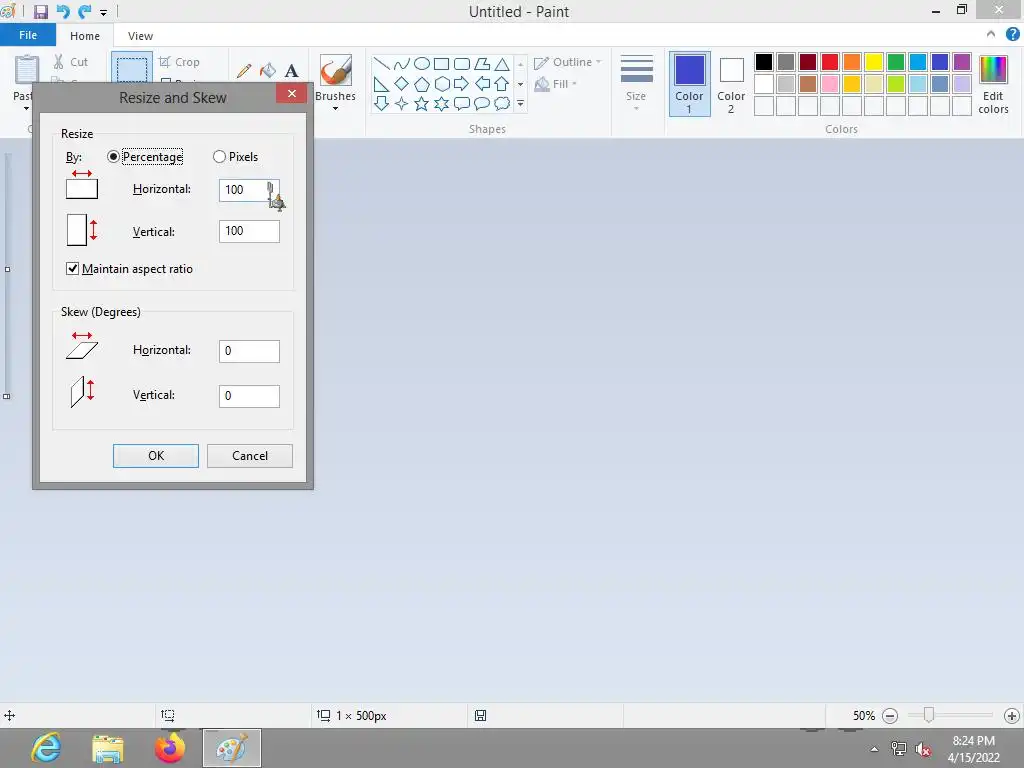This screenshot has height=768, width=1024.
Task: Choose the Hexagon shape
Action: pyautogui.click(x=442, y=84)
